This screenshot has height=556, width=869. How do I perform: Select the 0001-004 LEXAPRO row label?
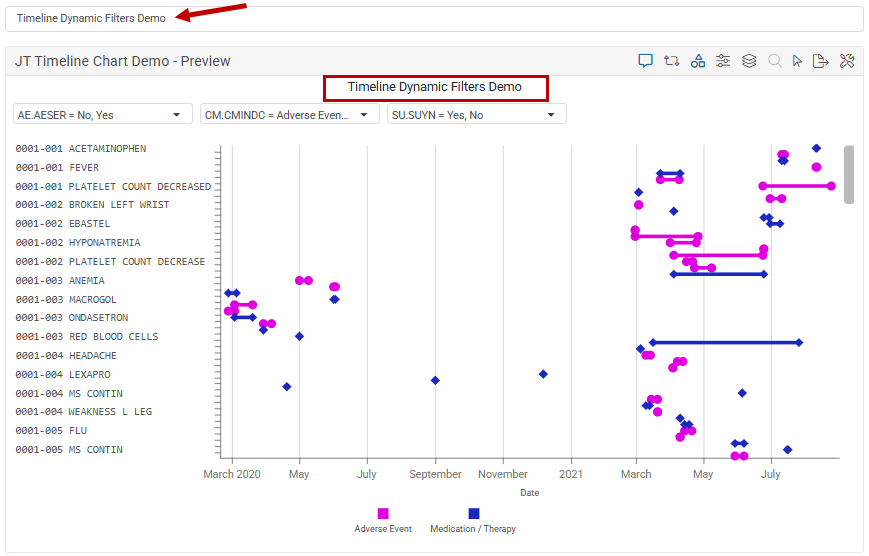tap(63, 375)
